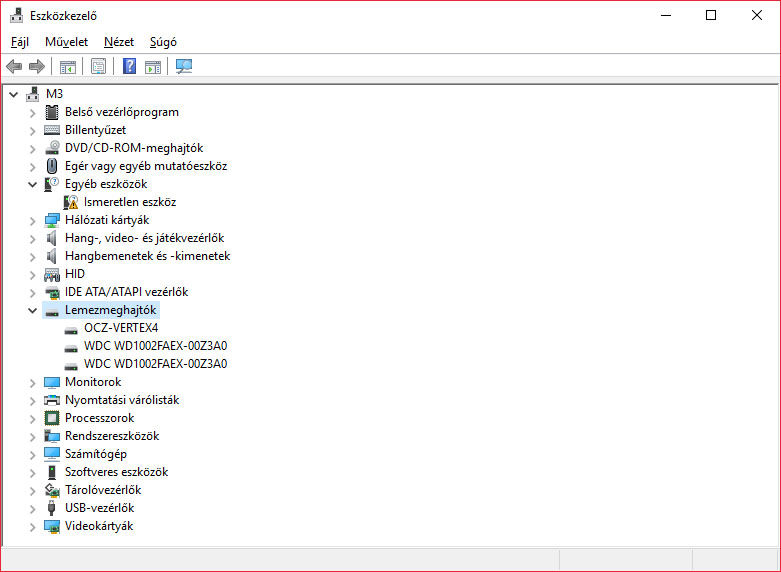Click the OCZ-VERTEX4 disk icon
The height and width of the screenshot is (572, 781).
coord(71,330)
